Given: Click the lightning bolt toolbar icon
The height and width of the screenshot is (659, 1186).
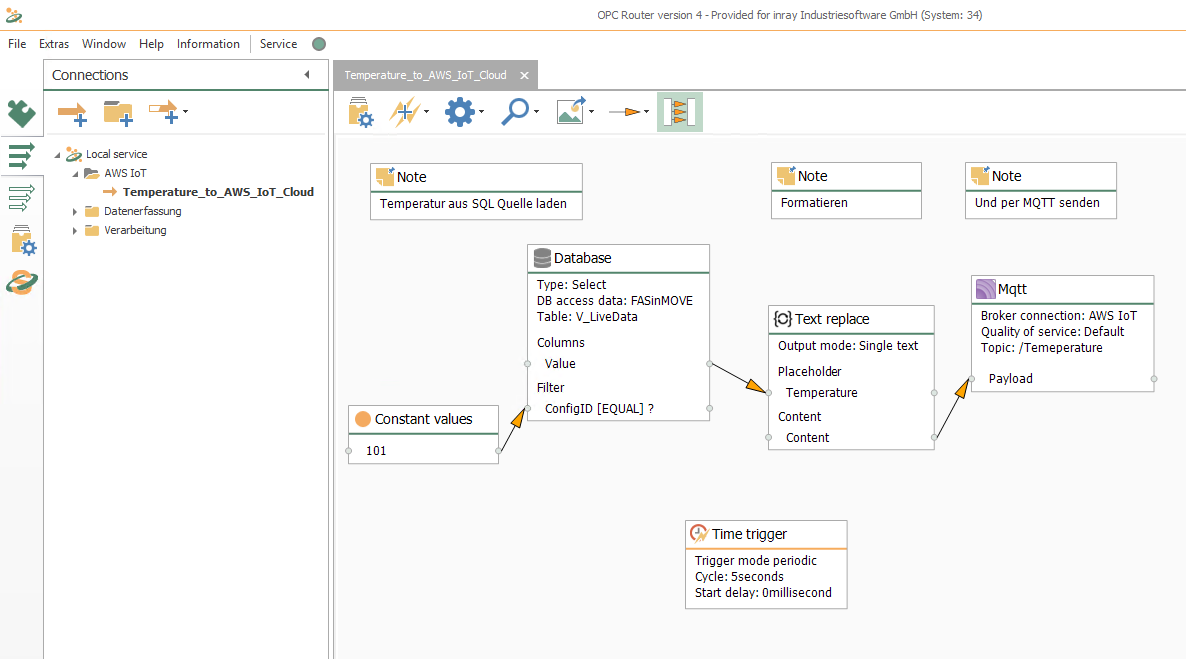Looking at the screenshot, I should (x=405, y=112).
